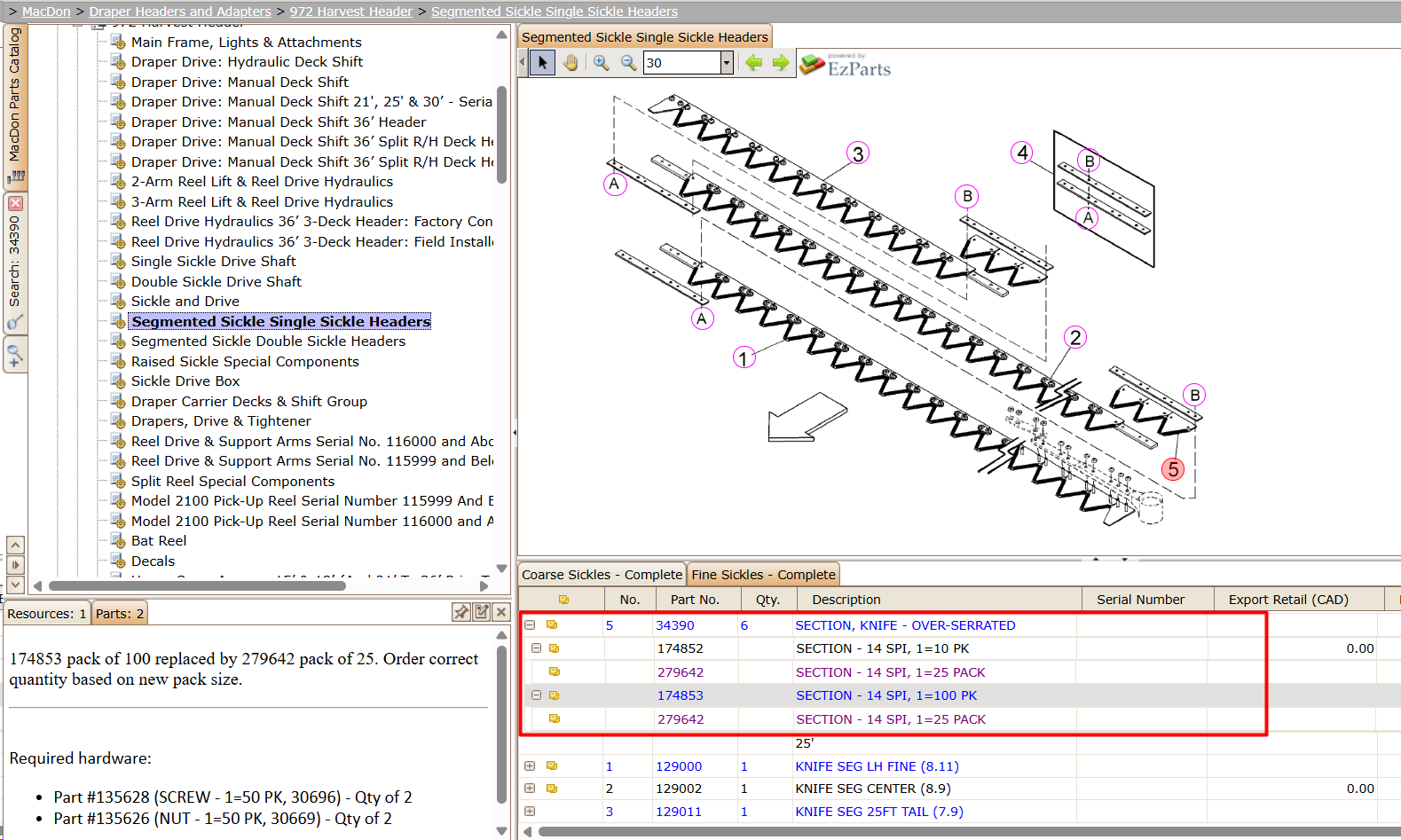Activate the hand pan tool
This screenshot has height=840, width=1401.
point(570,63)
